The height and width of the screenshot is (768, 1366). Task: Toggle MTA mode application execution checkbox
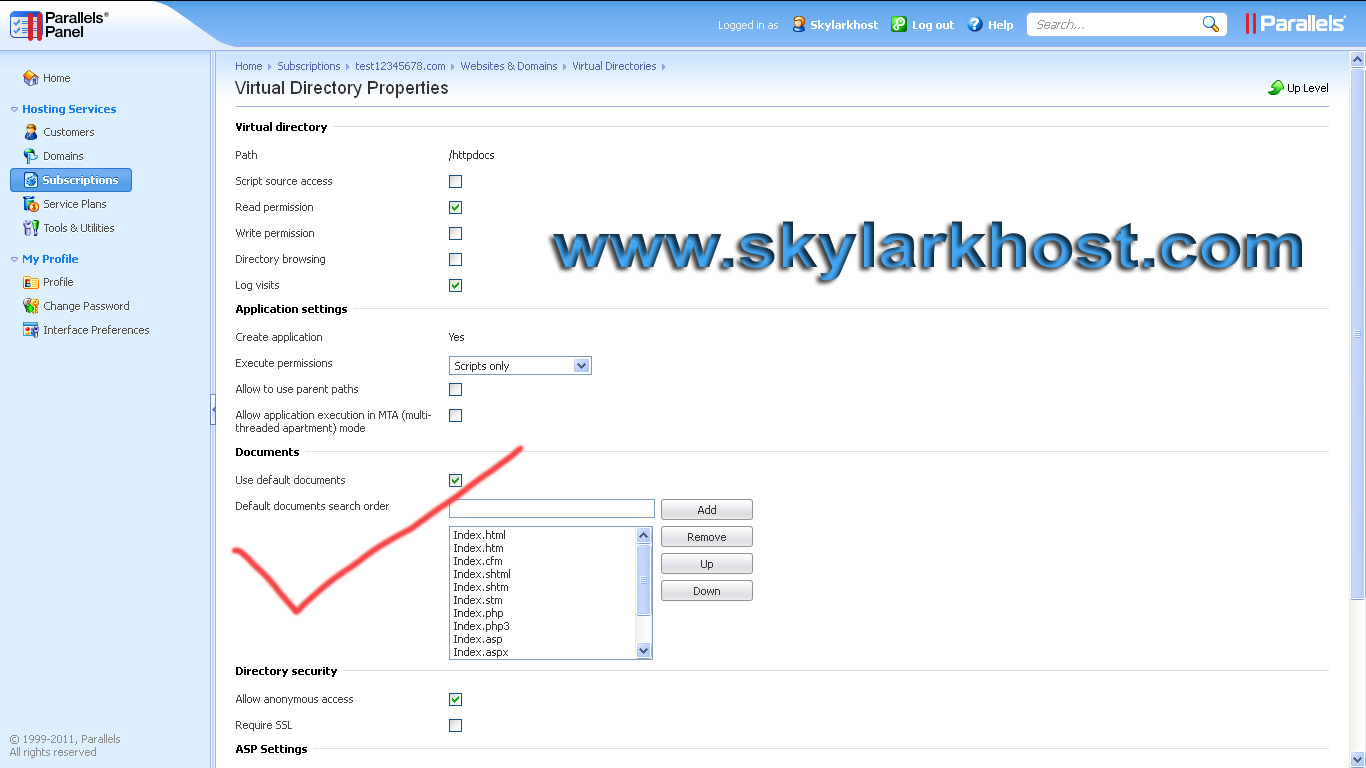455,415
